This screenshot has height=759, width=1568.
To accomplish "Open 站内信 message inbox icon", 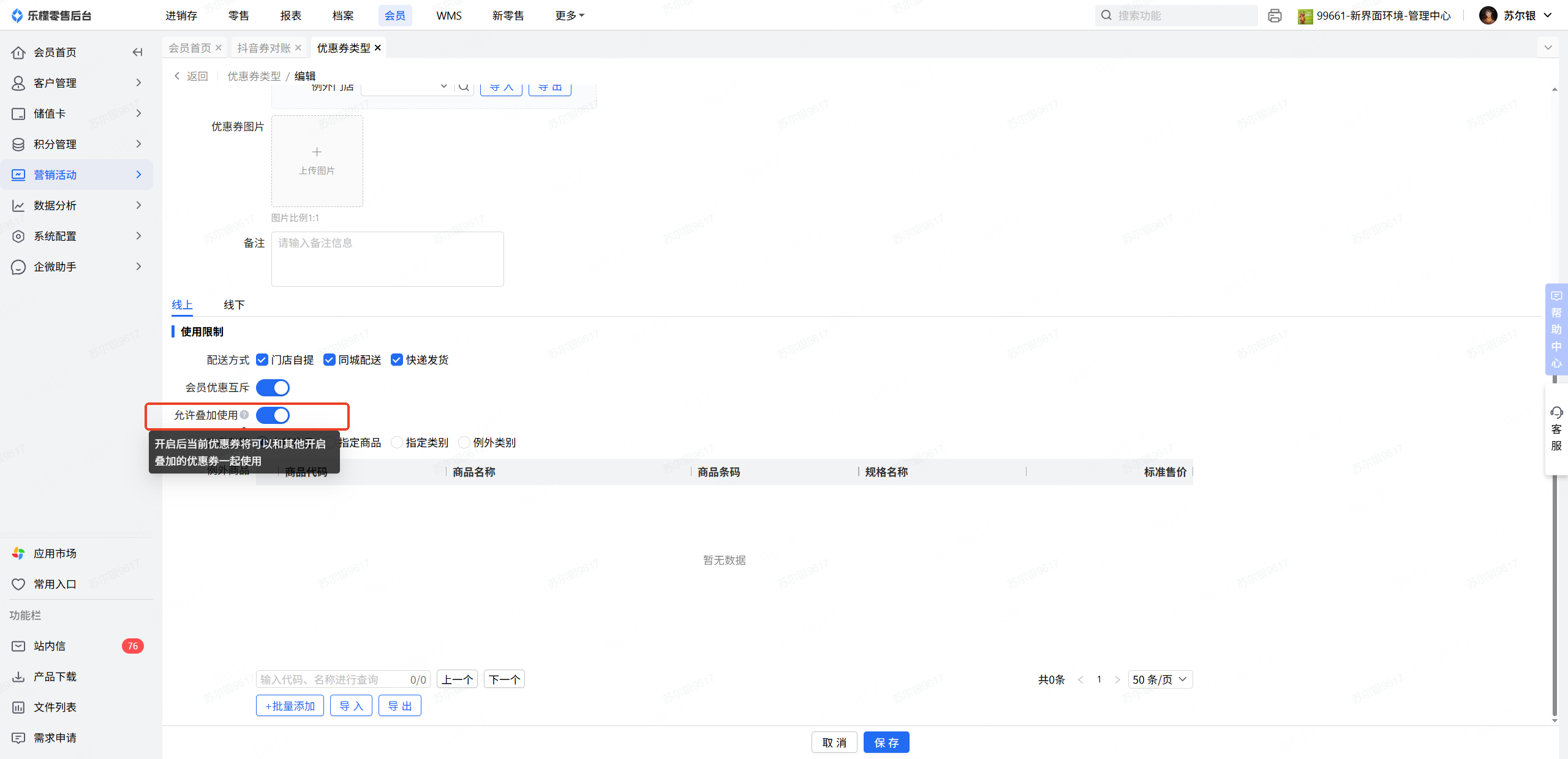I will (18, 646).
